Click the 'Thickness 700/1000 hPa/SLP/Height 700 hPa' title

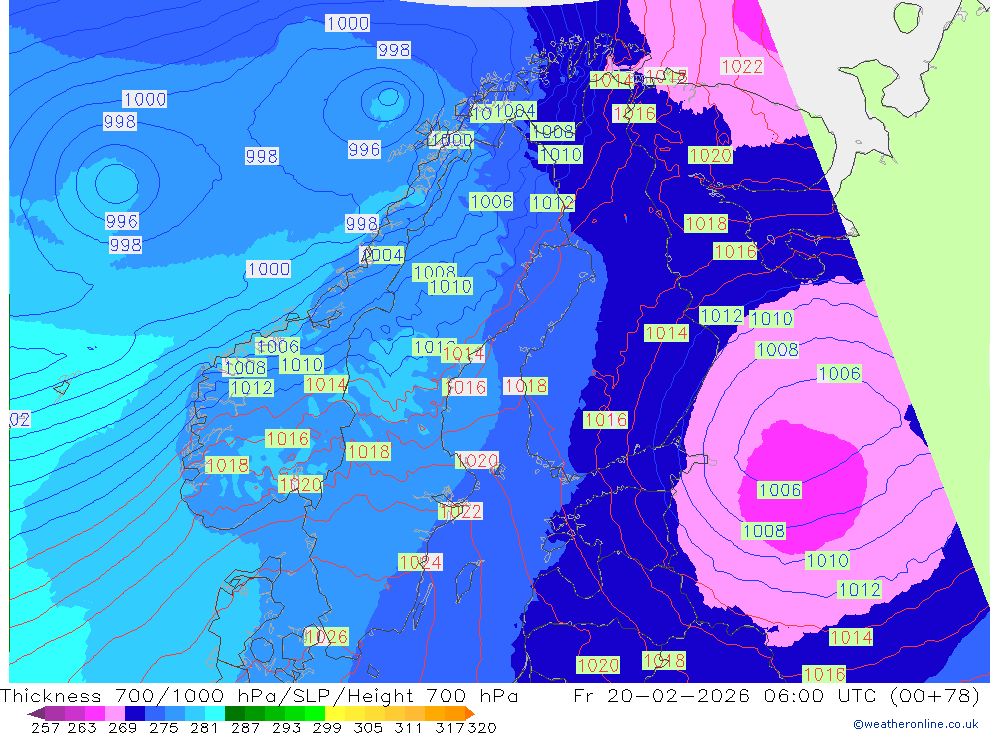[260, 695]
